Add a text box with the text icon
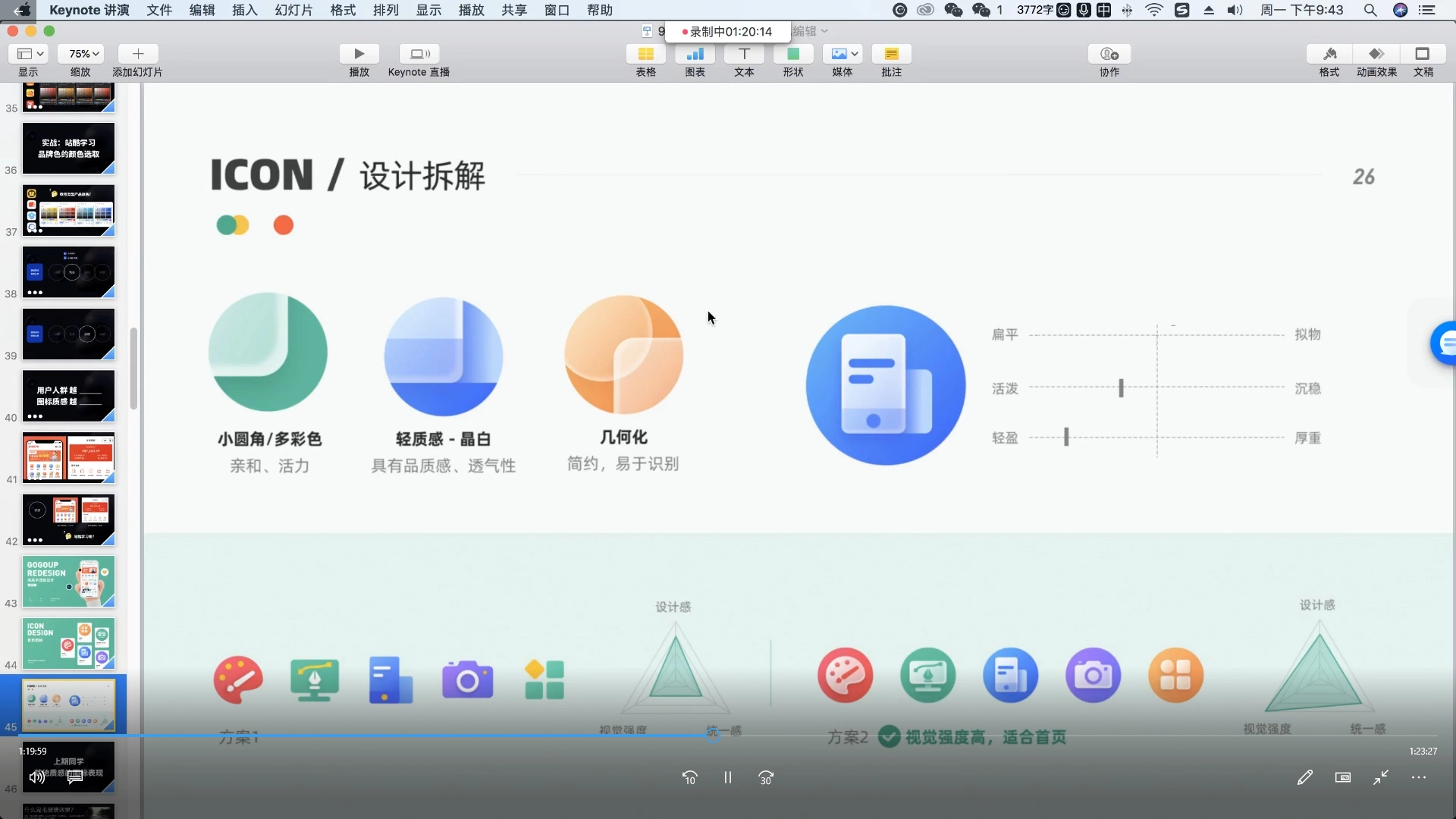 744,54
